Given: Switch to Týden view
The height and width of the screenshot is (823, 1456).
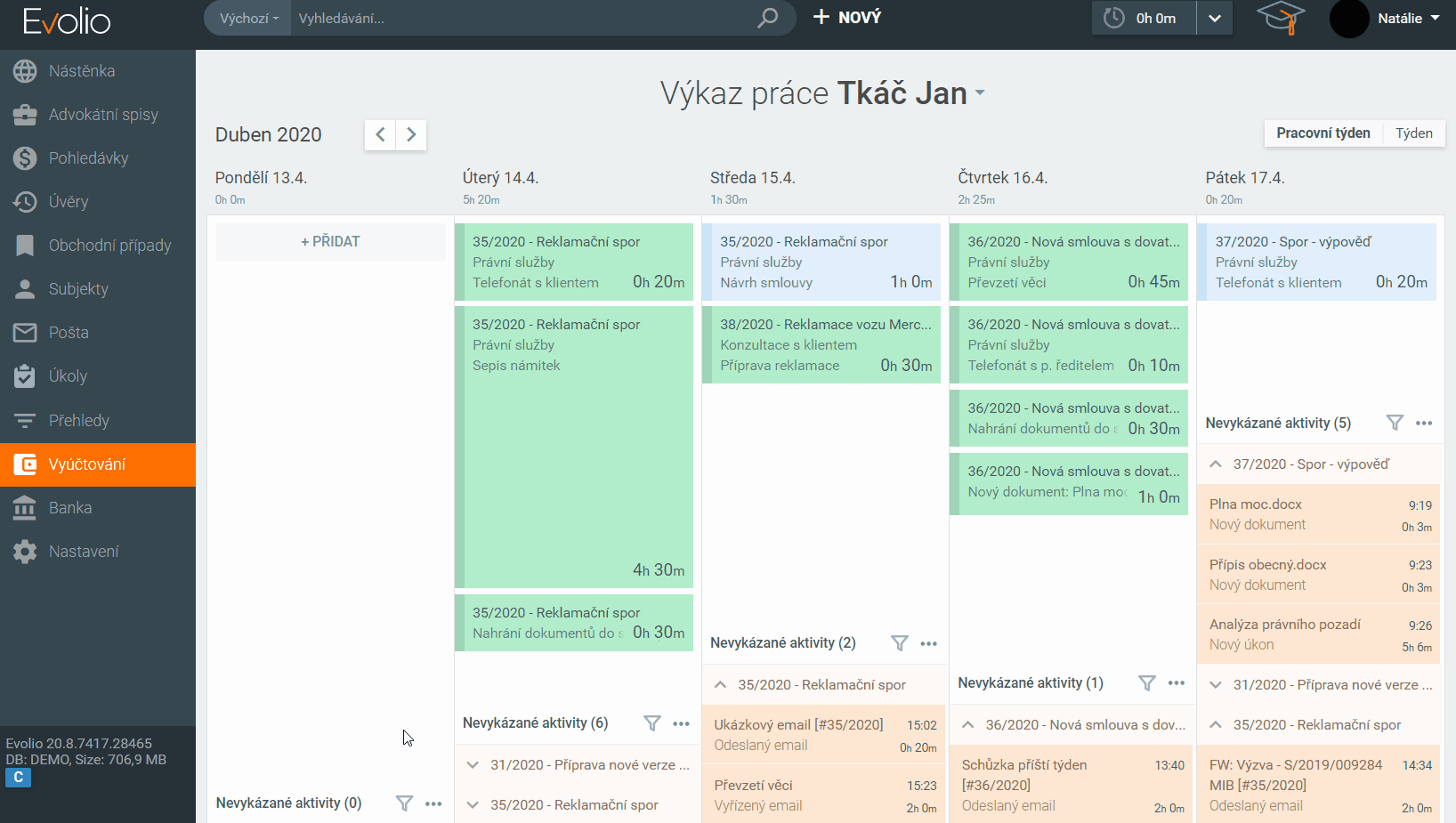Looking at the screenshot, I should pyautogui.click(x=1413, y=133).
